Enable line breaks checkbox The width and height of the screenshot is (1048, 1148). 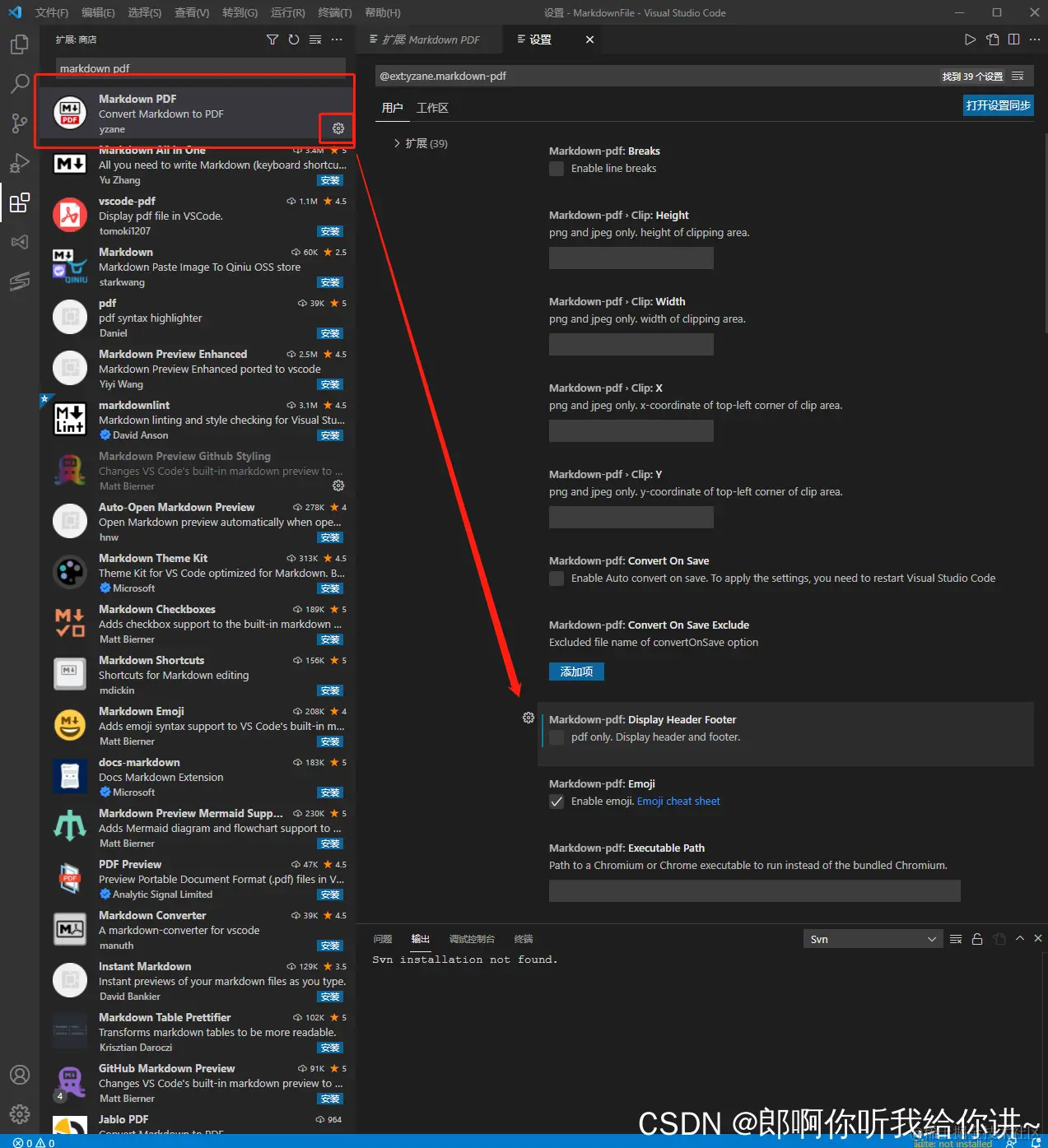click(x=557, y=169)
